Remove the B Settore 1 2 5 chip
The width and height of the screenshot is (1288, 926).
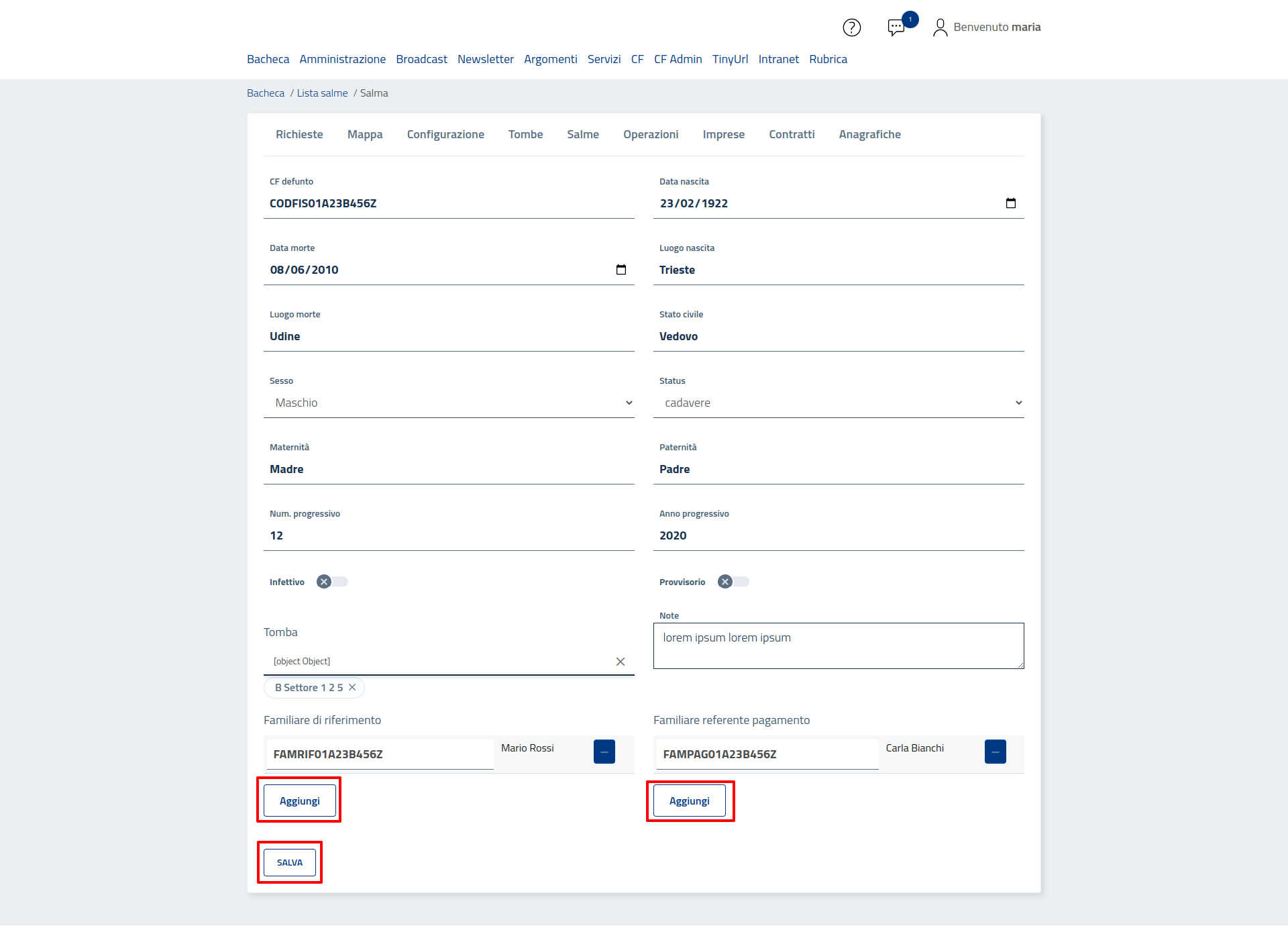coord(352,688)
